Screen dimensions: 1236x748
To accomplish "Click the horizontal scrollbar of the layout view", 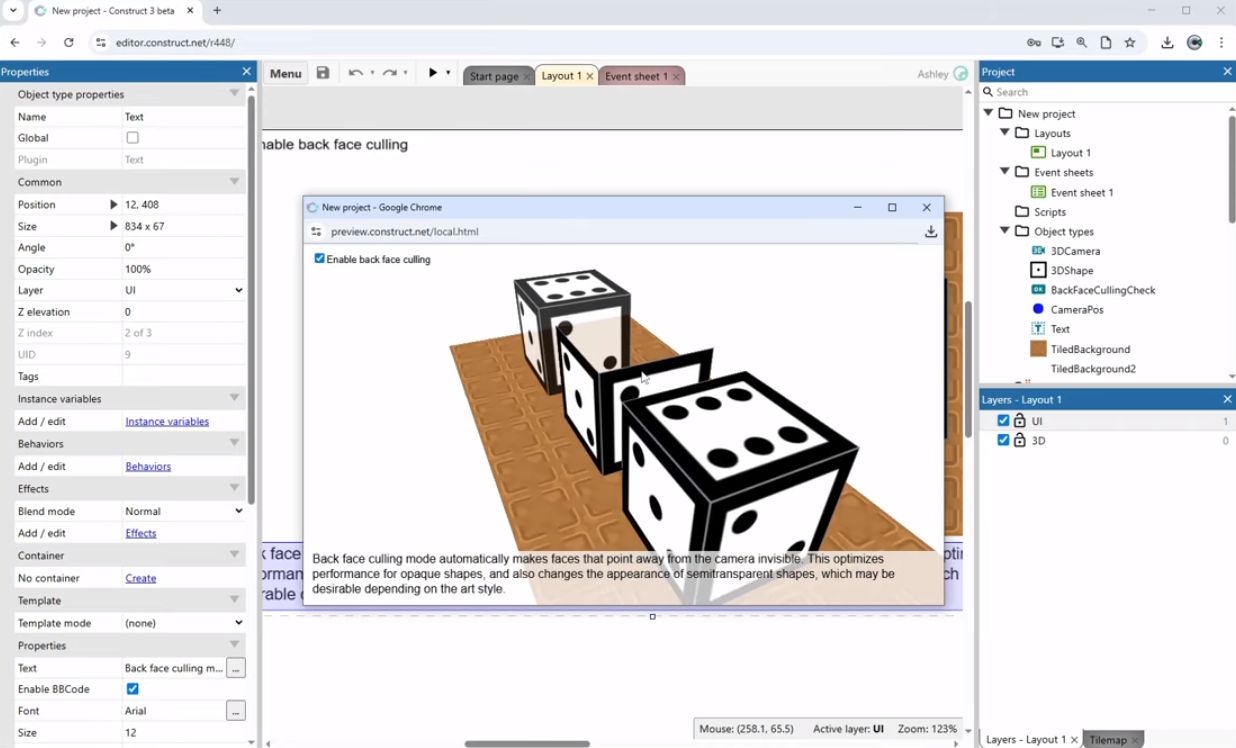I will tap(527, 744).
